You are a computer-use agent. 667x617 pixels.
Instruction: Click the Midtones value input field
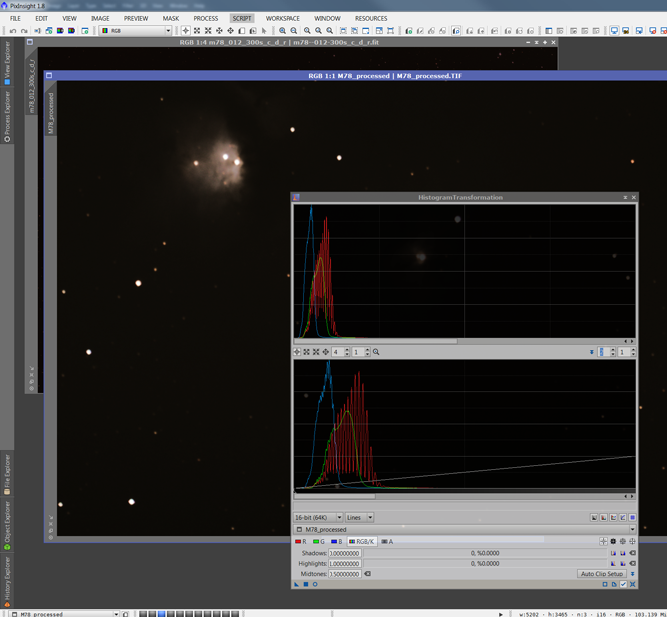(x=344, y=574)
